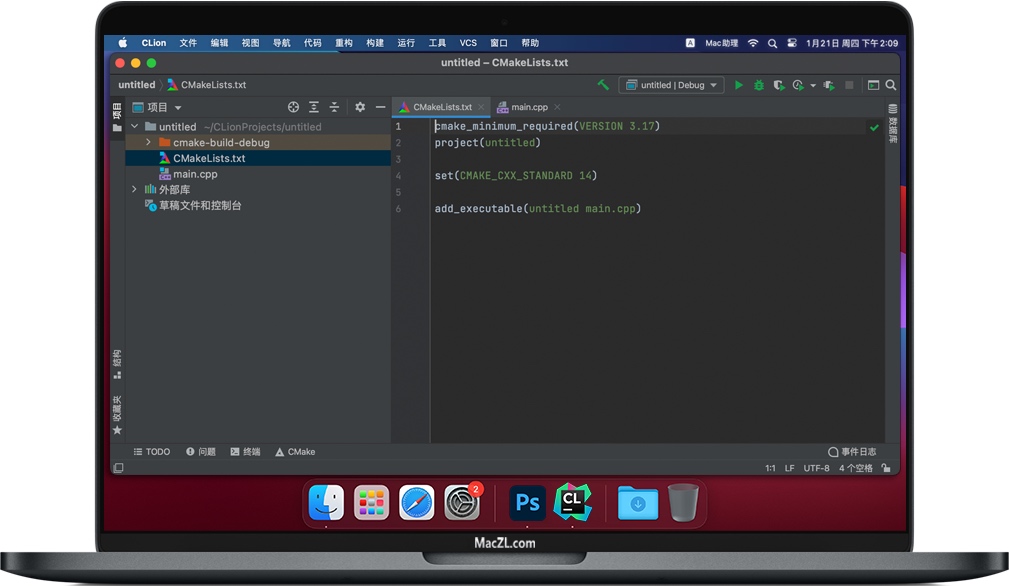The image size is (1009, 586).
Task: Open the VCS menu
Action: pyautogui.click(x=468, y=42)
